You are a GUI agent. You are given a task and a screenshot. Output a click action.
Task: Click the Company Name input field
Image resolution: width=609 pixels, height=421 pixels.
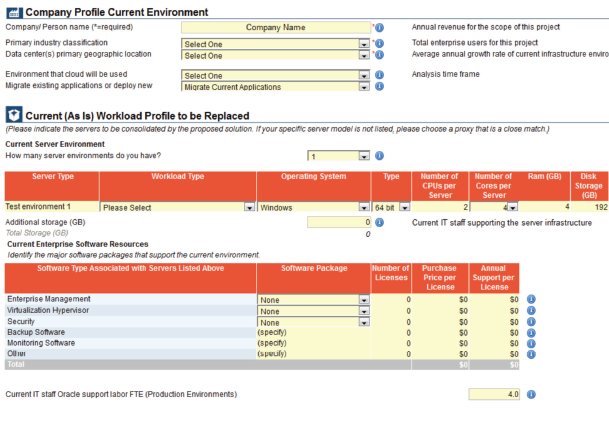tap(276, 28)
